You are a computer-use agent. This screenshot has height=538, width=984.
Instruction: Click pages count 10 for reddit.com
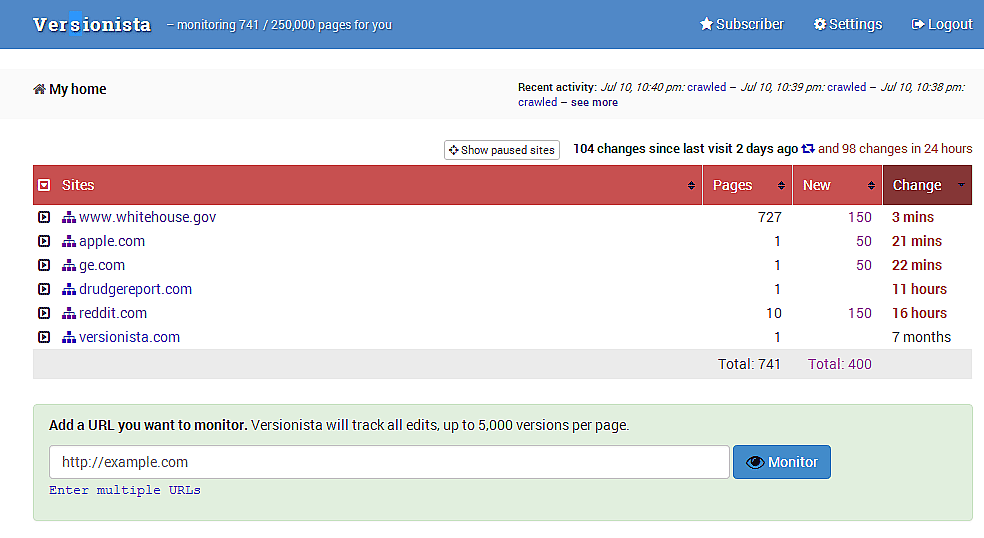774,313
